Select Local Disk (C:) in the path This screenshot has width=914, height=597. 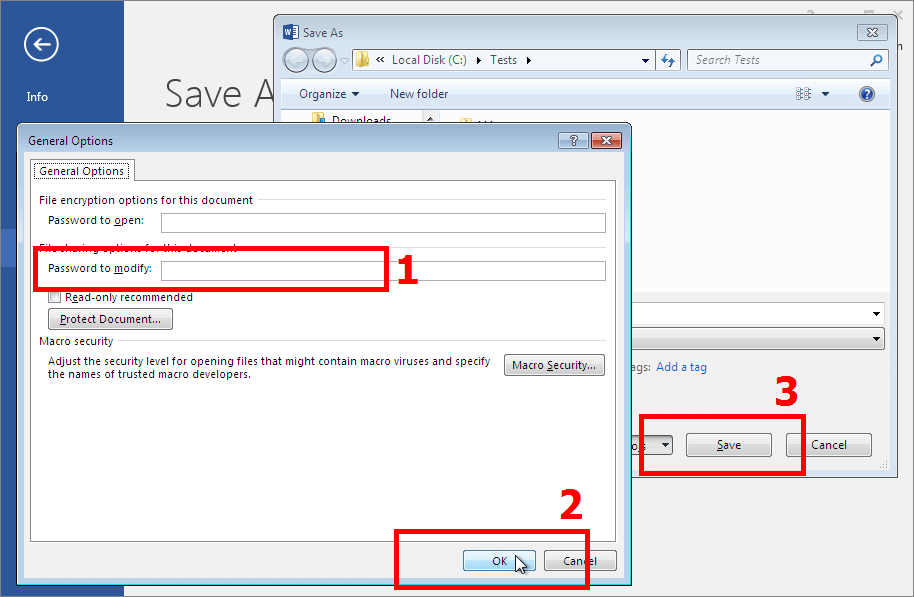point(429,60)
